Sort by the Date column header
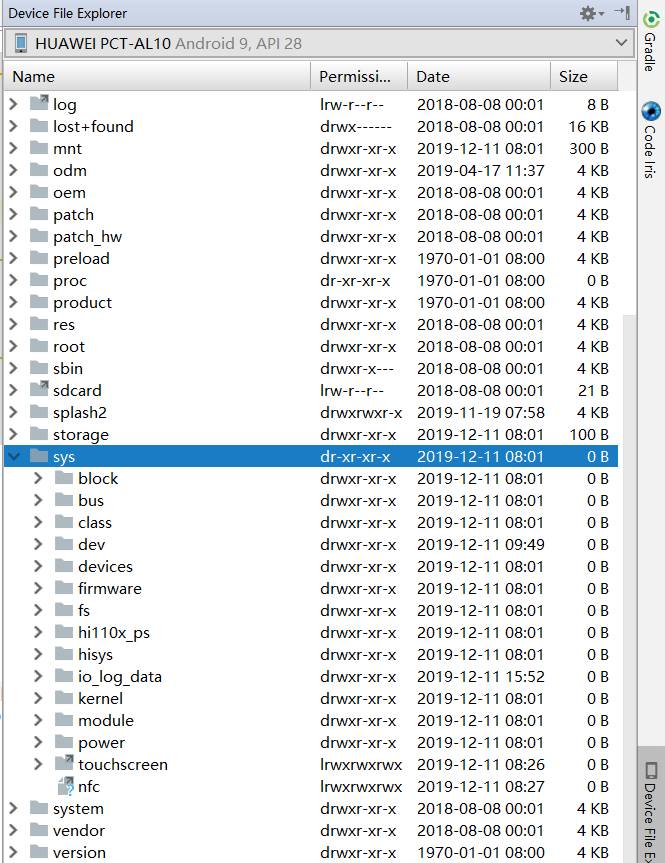The image size is (665, 863). [x=478, y=76]
